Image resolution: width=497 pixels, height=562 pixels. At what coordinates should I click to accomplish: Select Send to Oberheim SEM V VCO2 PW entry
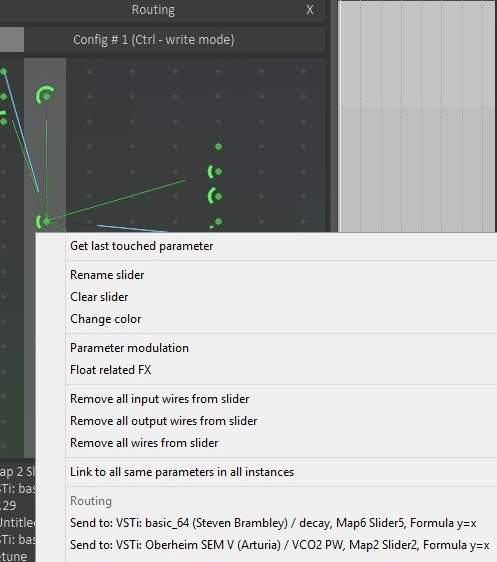pos(281,545)
